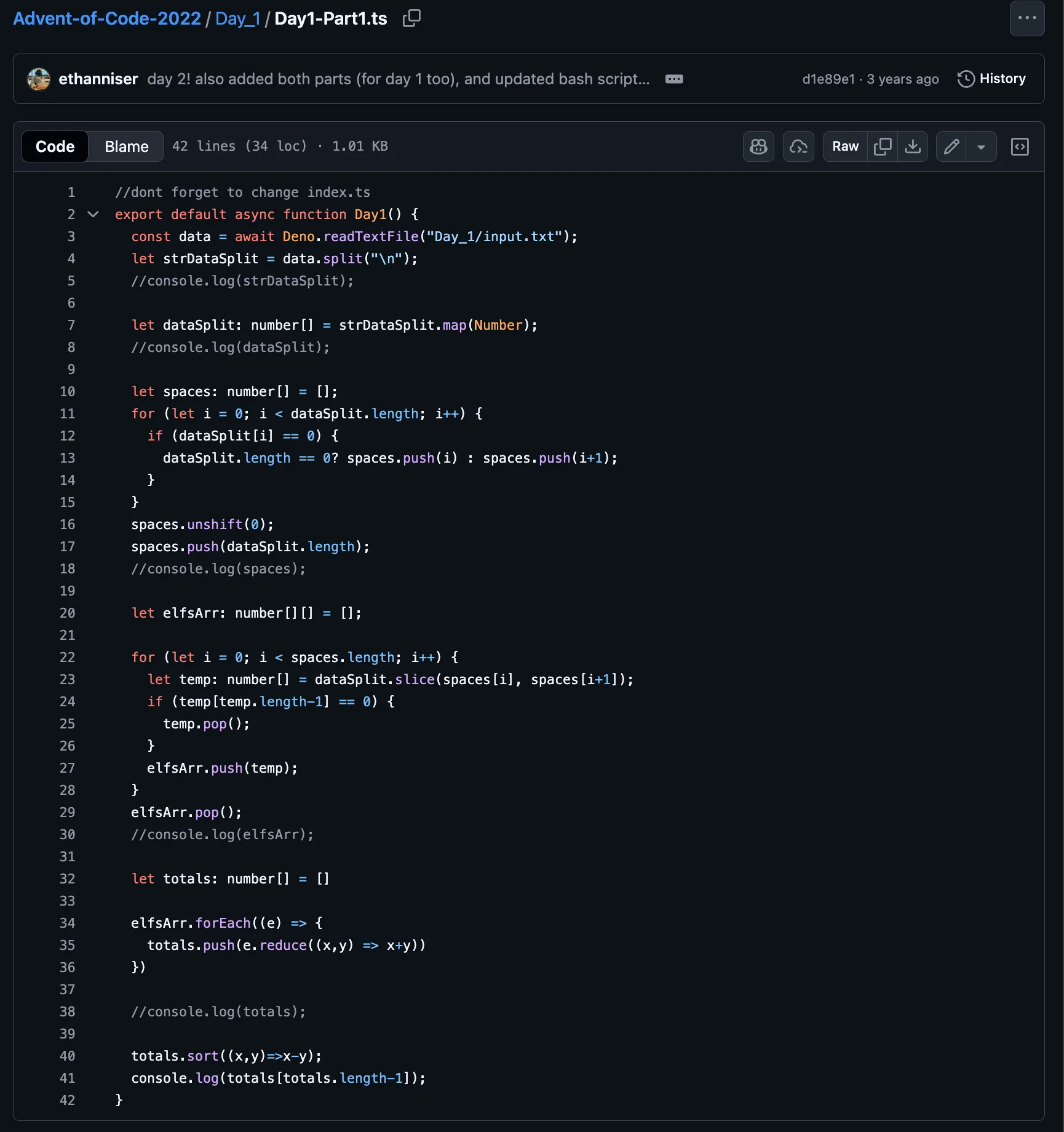This screenshot has width=1064, height=1132.
Task: Open the symbols pane icon
Action: [1020, 146]
